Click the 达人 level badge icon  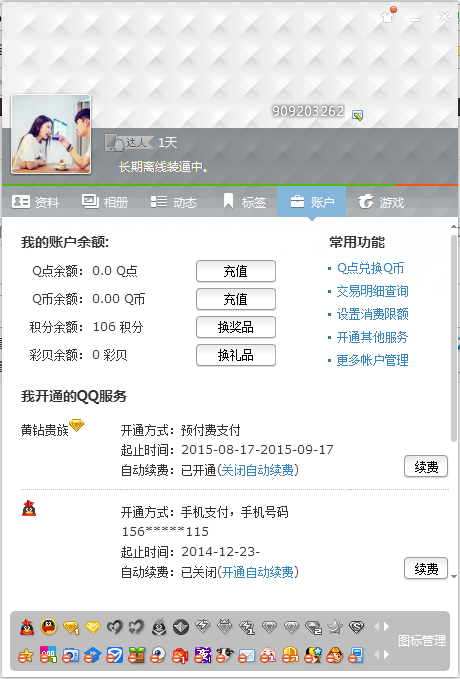click(x=130, y=142)
